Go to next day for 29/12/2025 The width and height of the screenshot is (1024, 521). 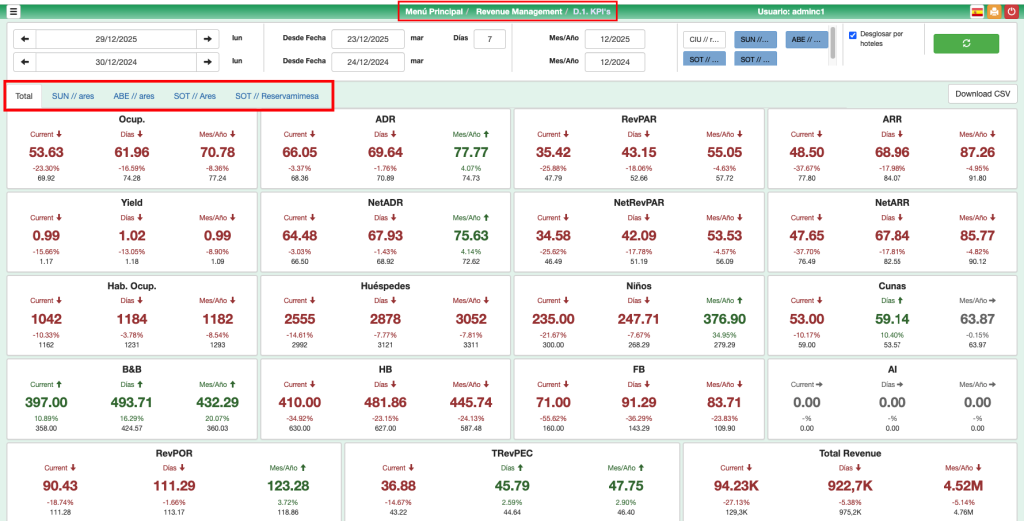click(207, 39)
